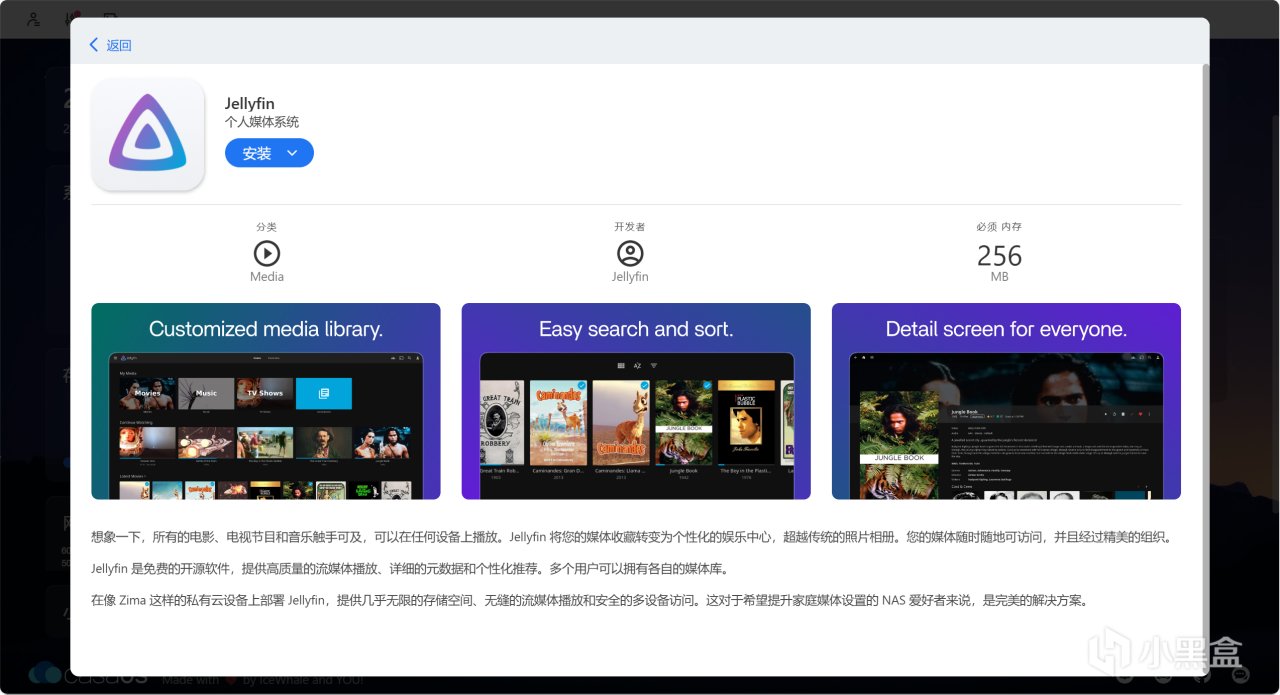
Task: Open the Customized media library screenshot
Action: coord(266,401)
